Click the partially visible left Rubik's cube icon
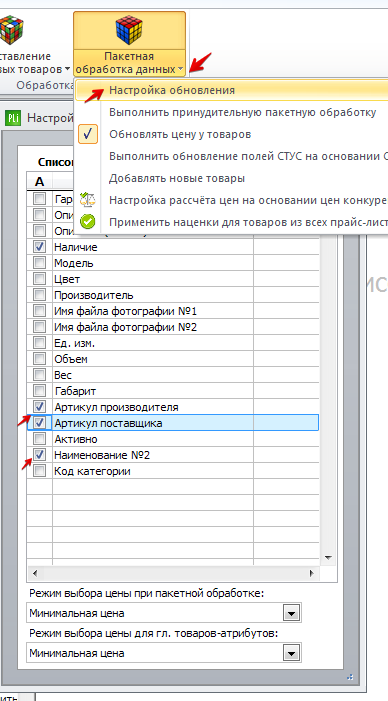 (11, 30)
